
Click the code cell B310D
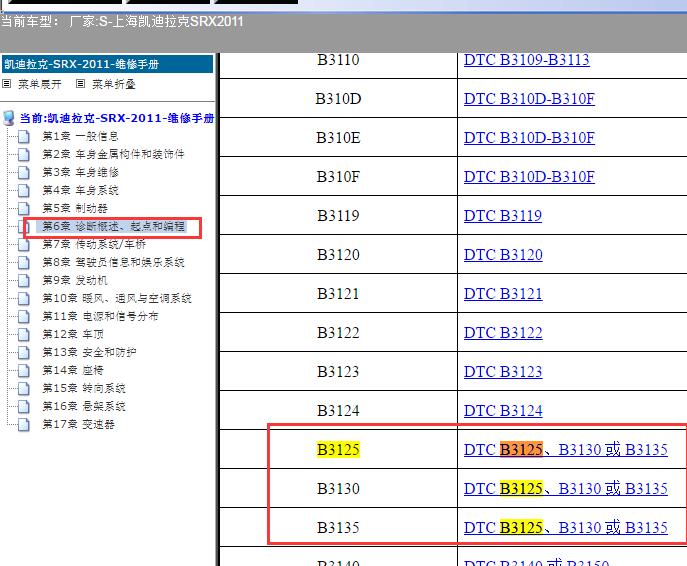coord(338,99)
